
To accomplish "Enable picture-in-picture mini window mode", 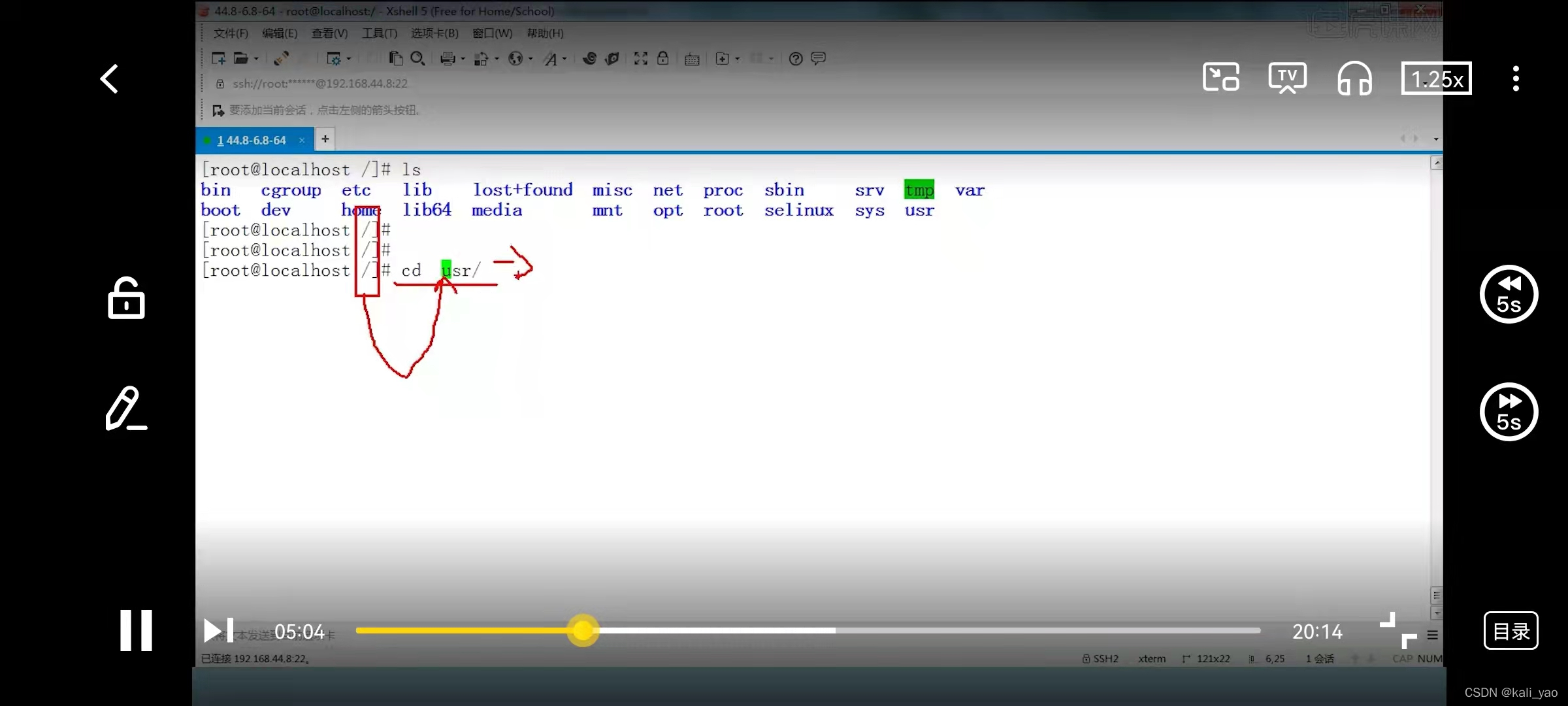I will (1220, 78).
